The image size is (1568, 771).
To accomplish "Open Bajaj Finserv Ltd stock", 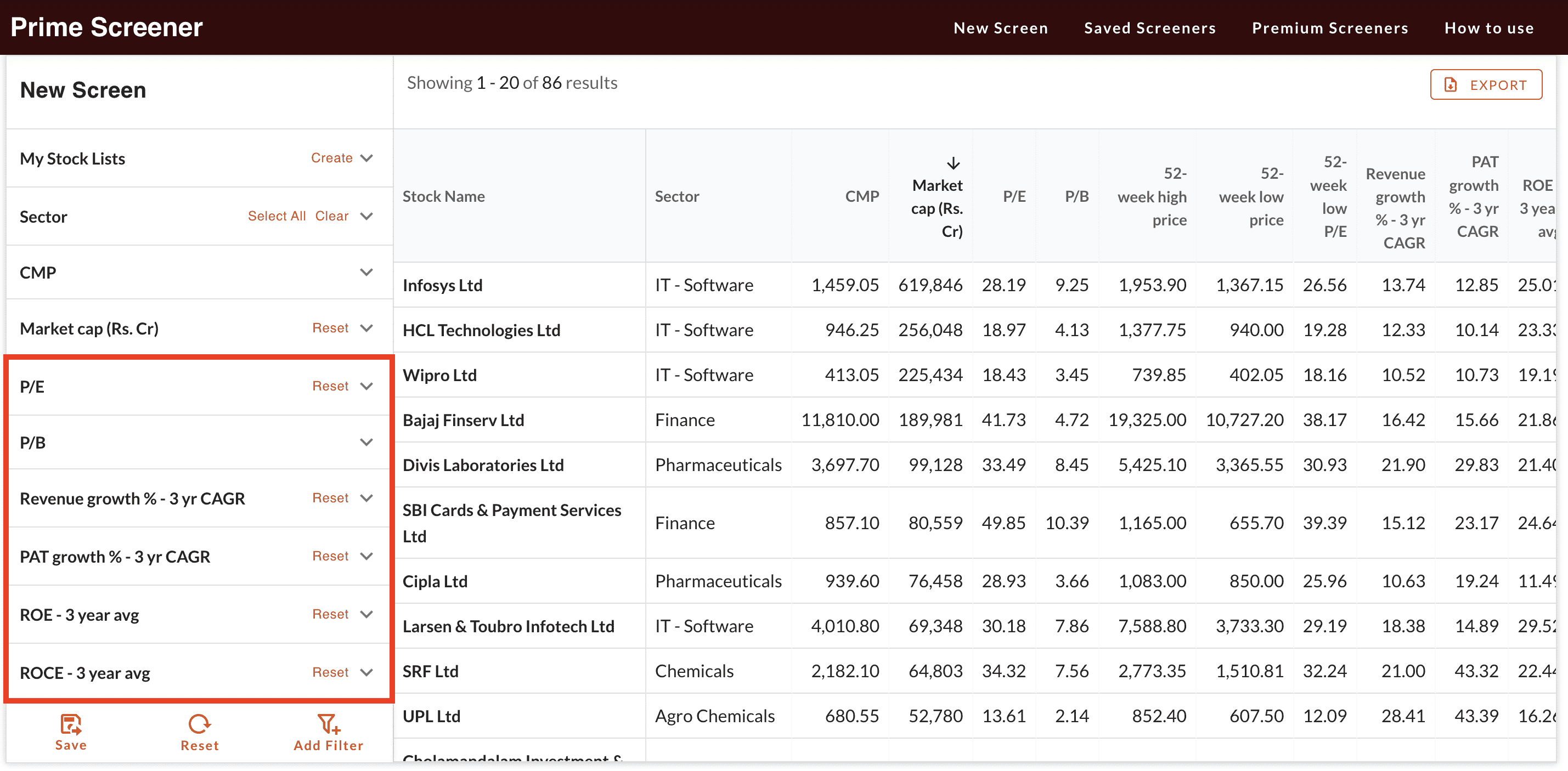I will (x=463, y=420).
